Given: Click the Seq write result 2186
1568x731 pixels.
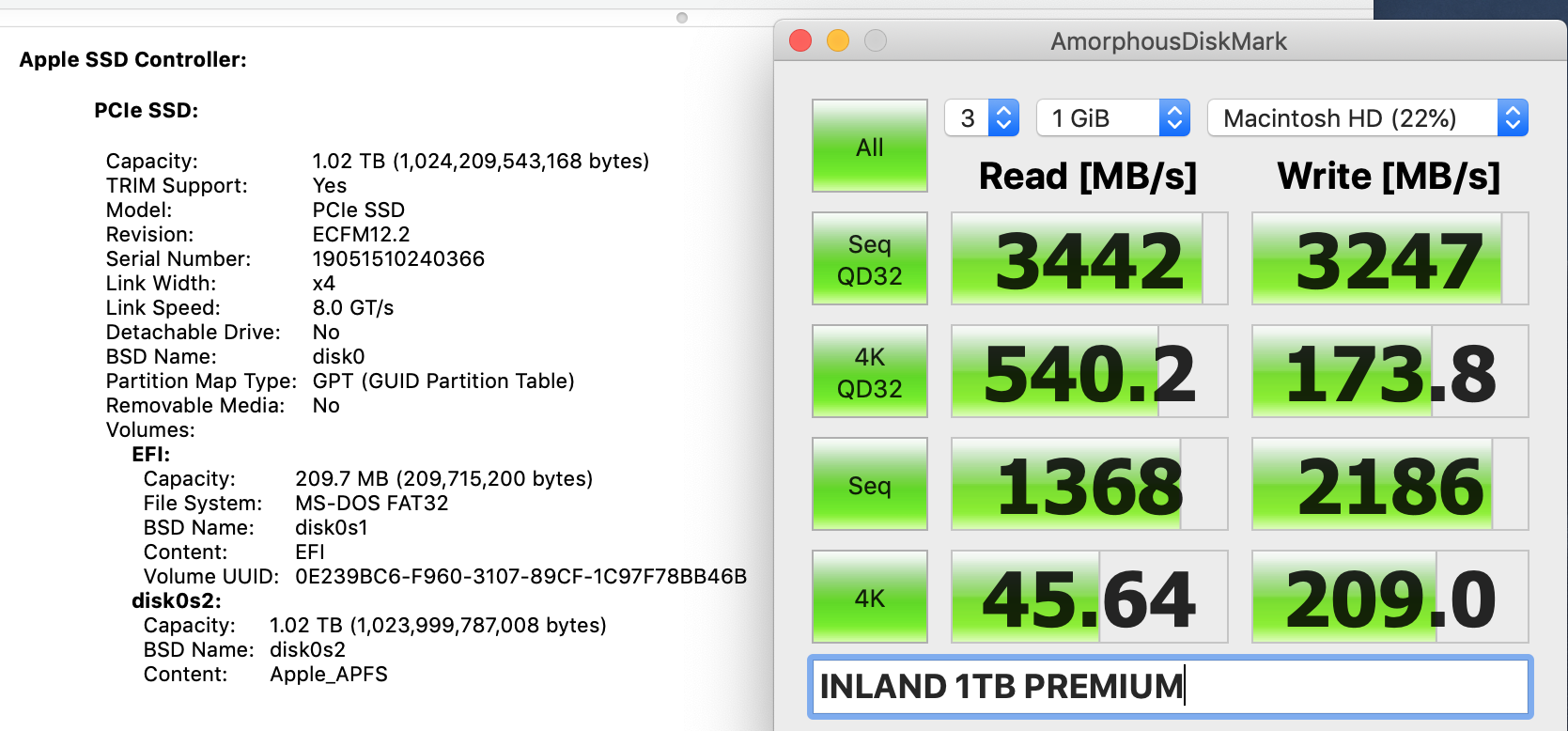Looking at the screenshot, I should click(1390, 484).
